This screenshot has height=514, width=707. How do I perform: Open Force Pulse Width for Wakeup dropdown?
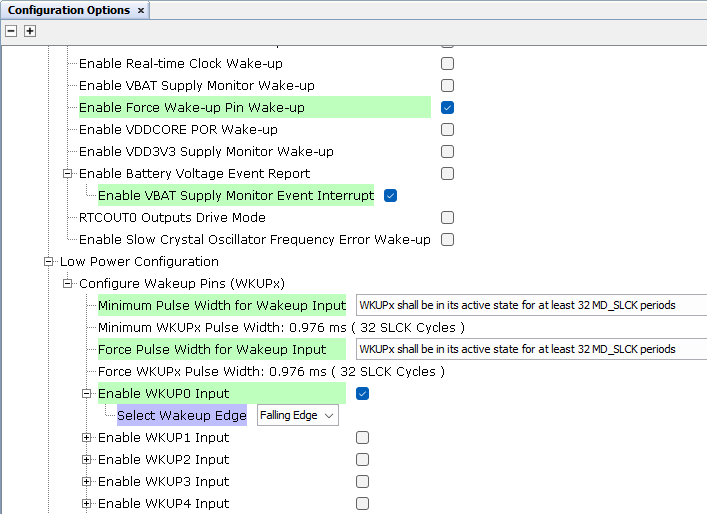pos(530,349)
